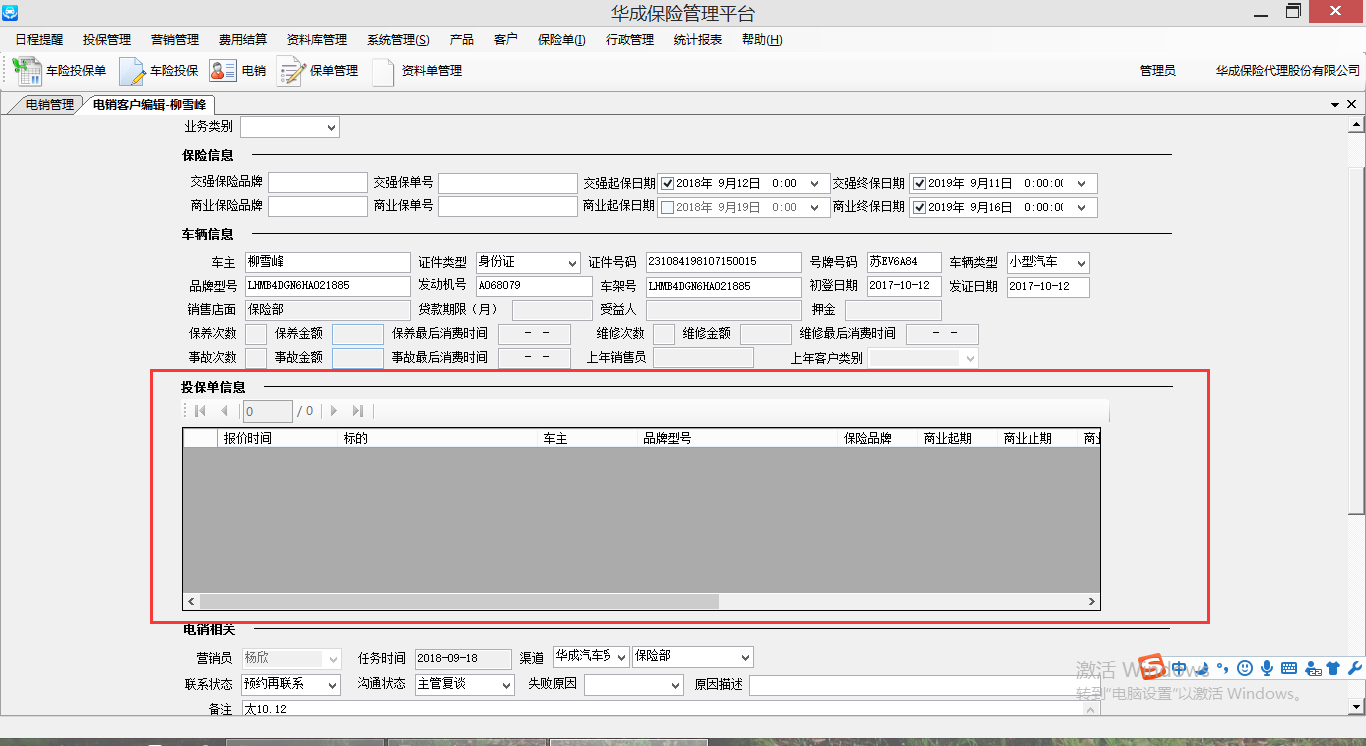Click the 电销 toolbar icon

point(223,71)
